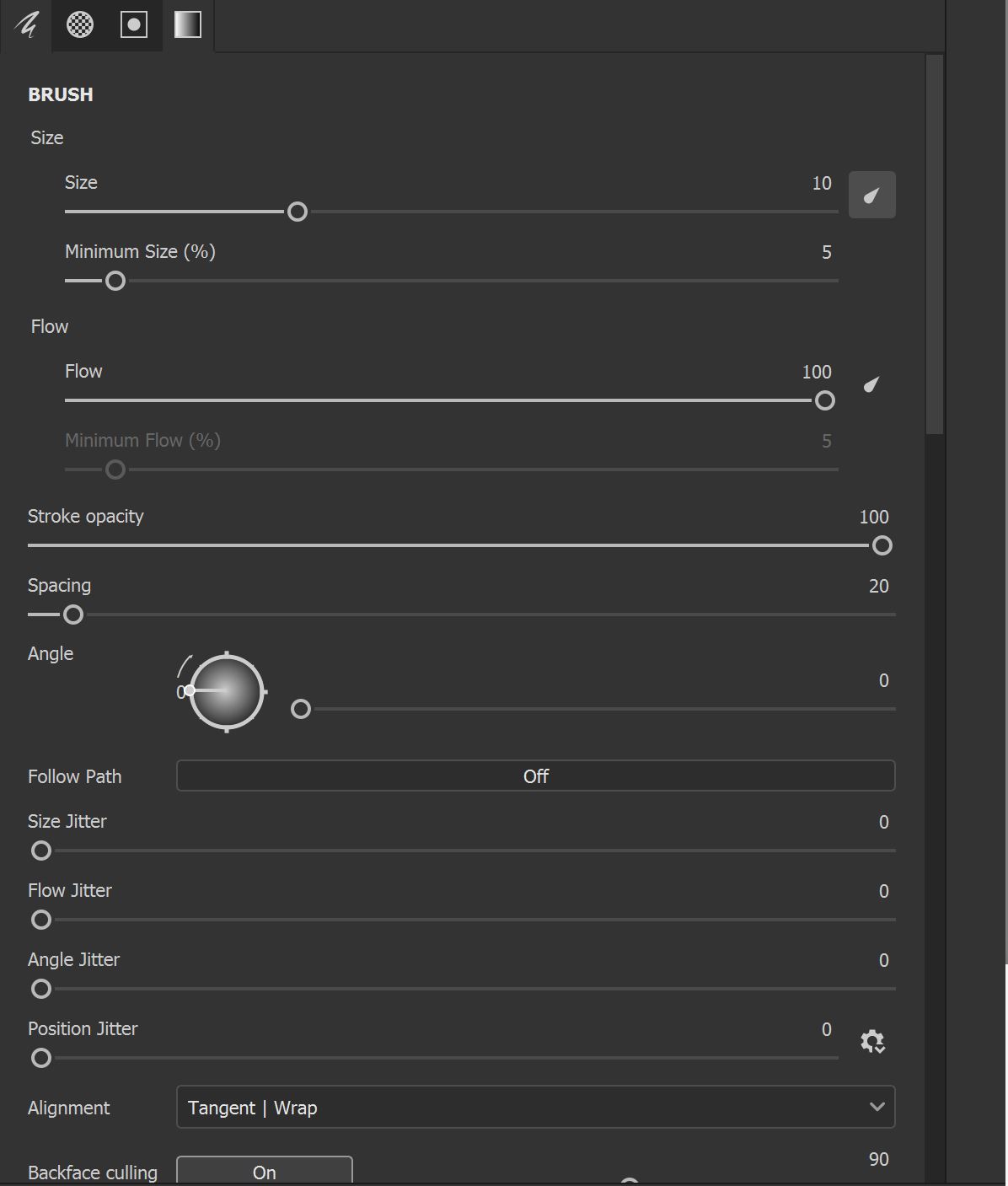Toggle the Off button next to Follow Path
Image resolution: width=1008 pixels, height=1186 pixels.
point(535,775)
